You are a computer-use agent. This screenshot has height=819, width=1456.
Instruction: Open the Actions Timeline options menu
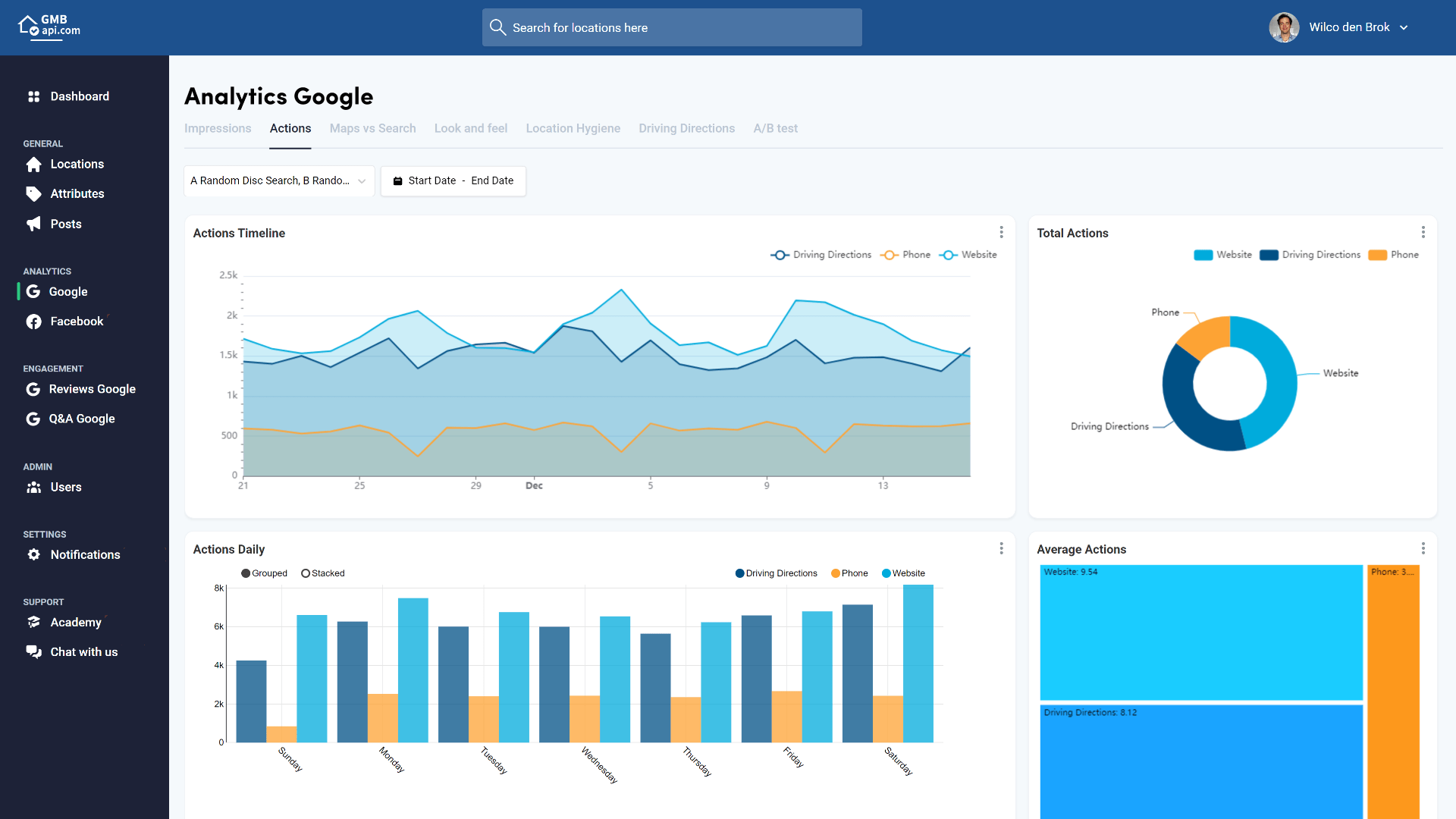click(1002, 232)
